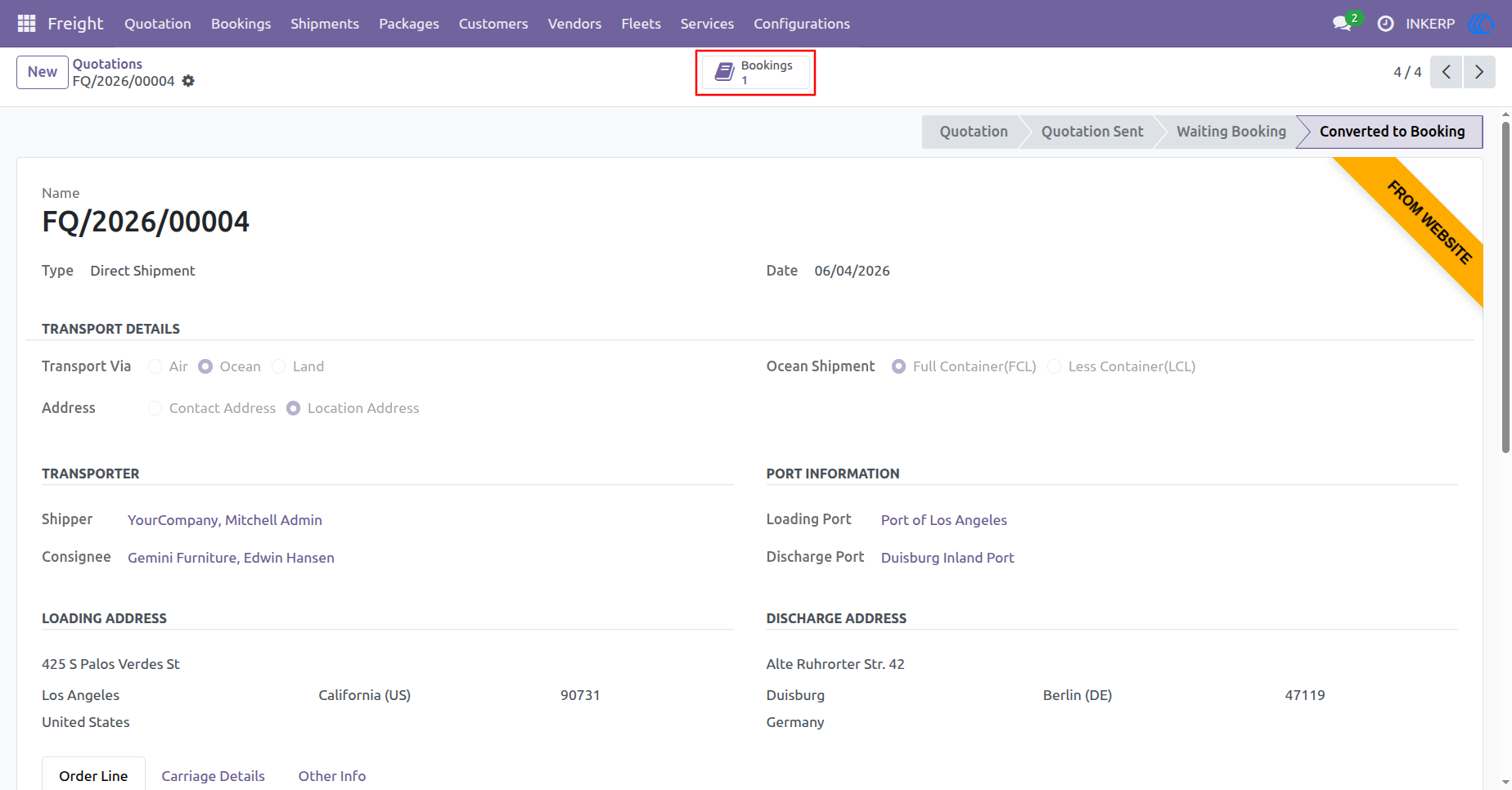Open the Services menu
1512x790 pixels.
707,24
